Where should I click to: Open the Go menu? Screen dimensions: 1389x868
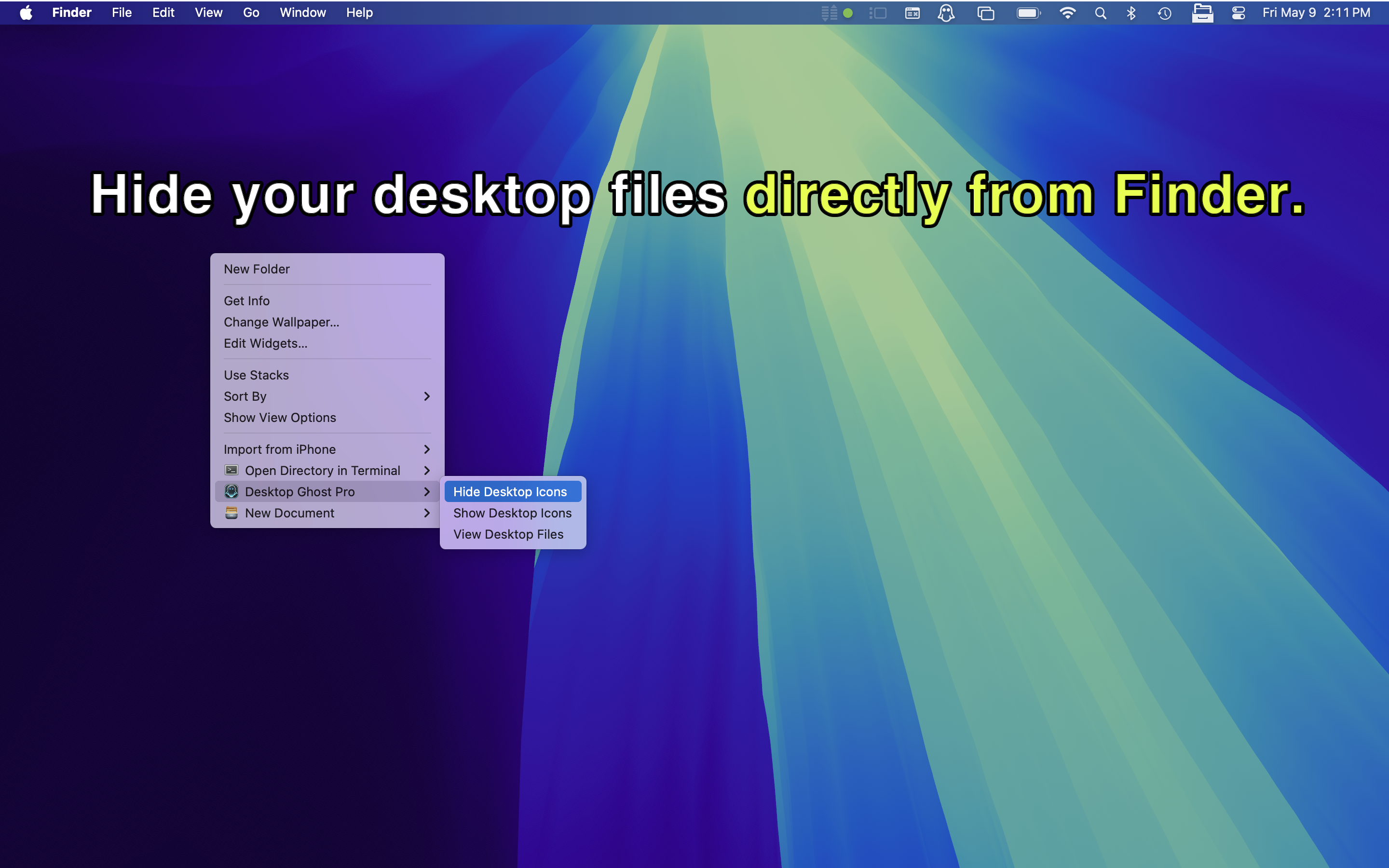point(251,13)
